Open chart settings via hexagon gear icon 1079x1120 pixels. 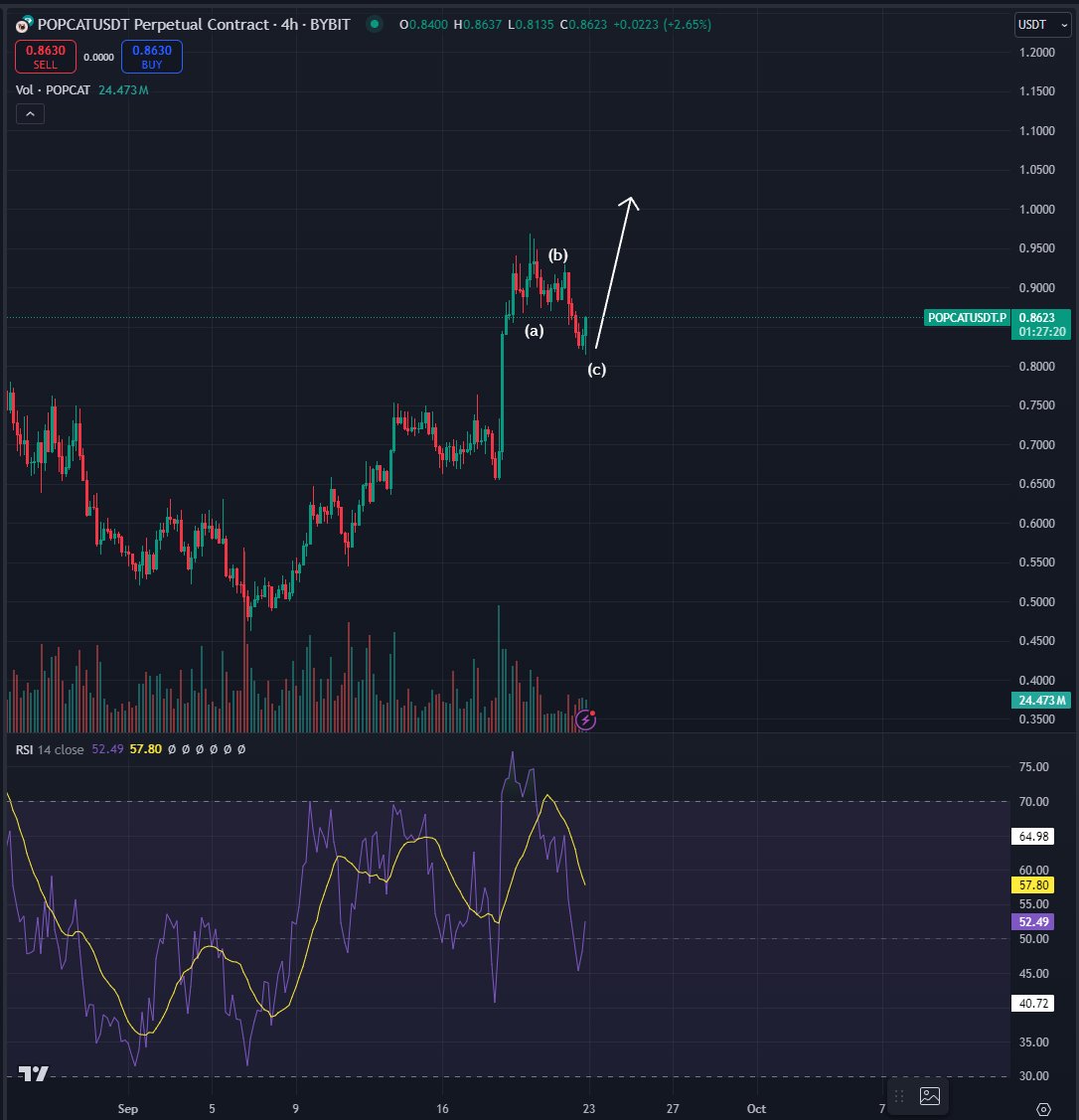1043,1108
